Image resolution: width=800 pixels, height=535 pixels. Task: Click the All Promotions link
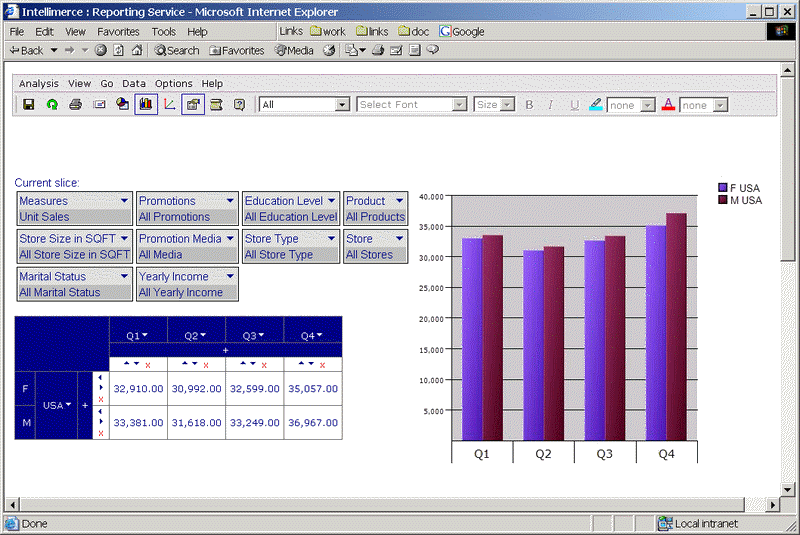pyautogui.click(x=174, y=217)
